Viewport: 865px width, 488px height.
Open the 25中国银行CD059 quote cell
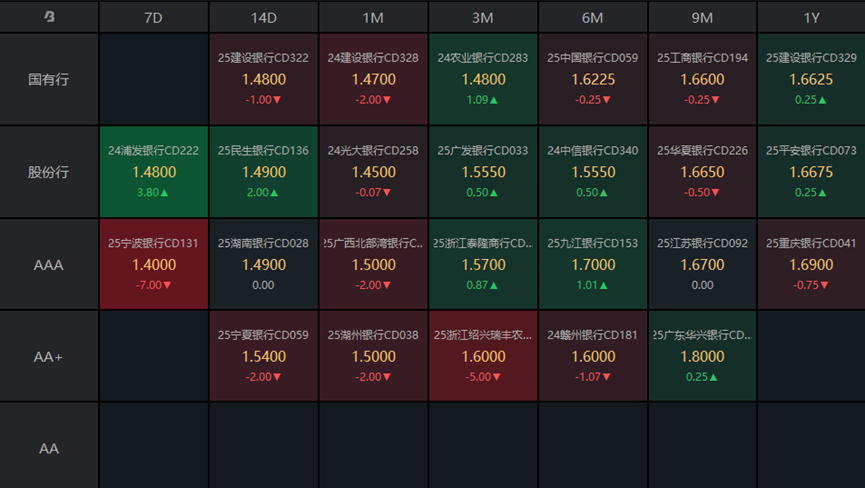592,79
